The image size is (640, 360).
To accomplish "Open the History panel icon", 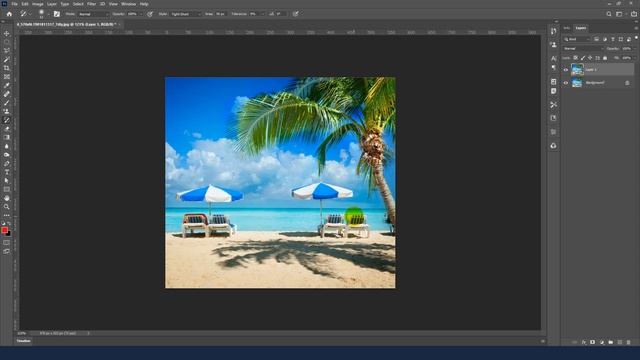I will pos(553,31).
